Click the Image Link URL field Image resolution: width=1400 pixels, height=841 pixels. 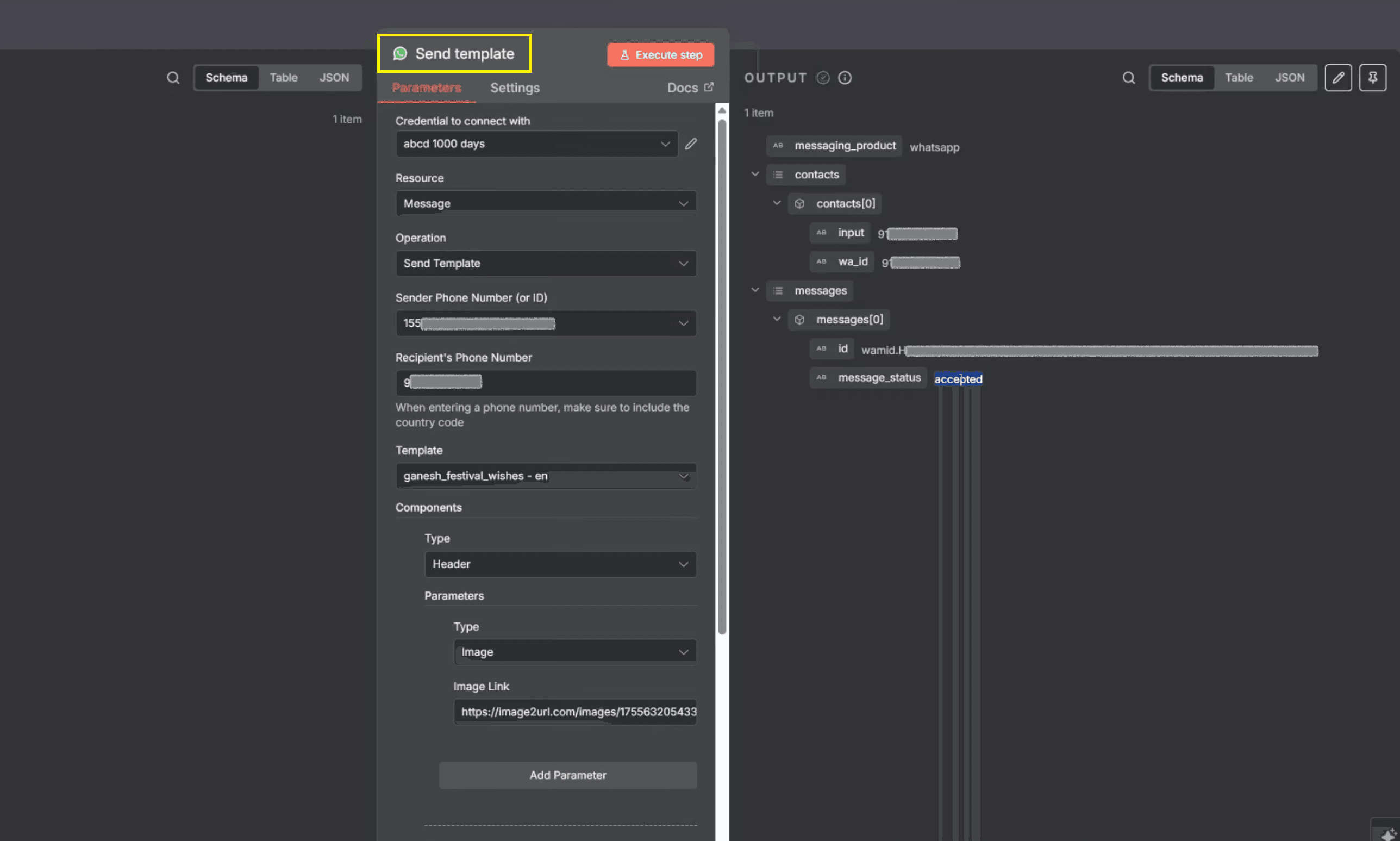(575, 712)
